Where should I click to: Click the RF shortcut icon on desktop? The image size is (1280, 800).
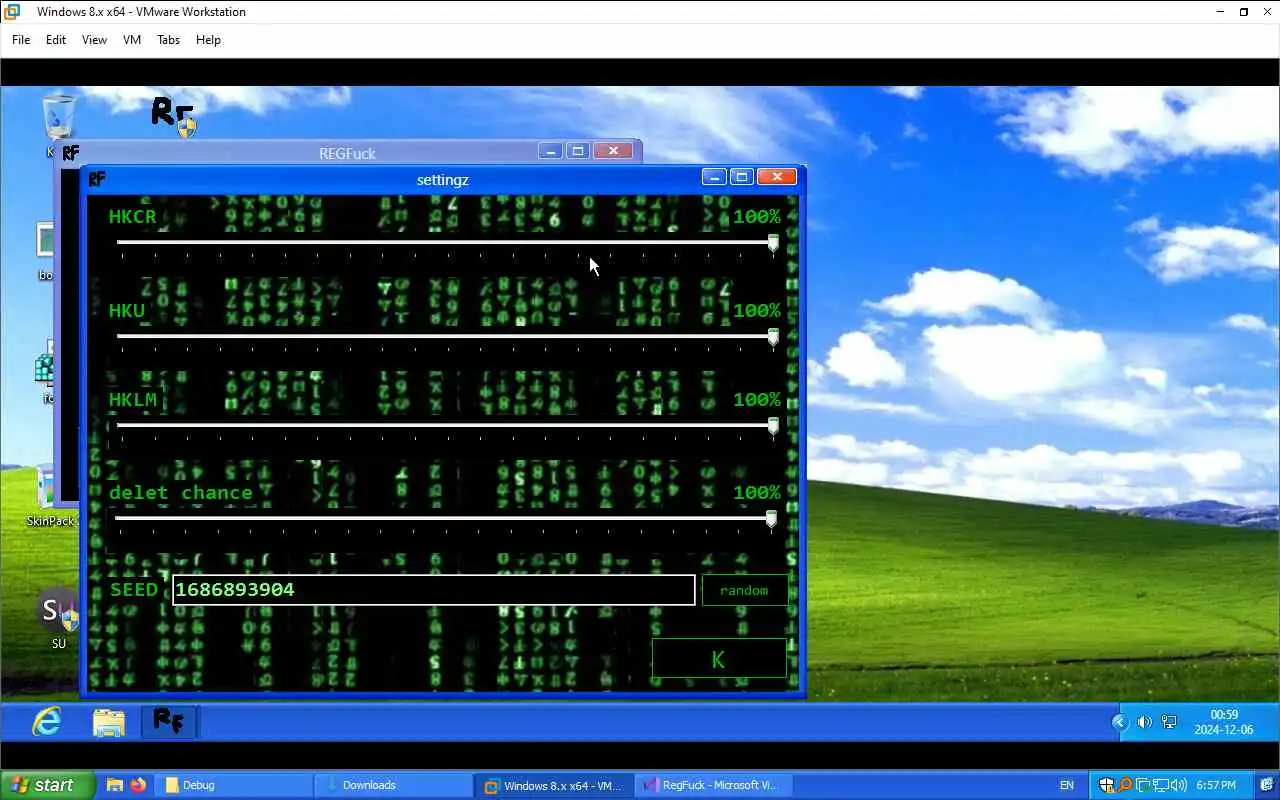[x=172, y=115]
